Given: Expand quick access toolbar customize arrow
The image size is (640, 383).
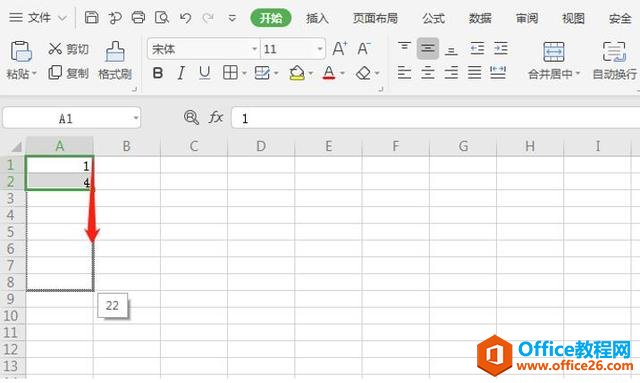Looking at the screenshot, I should (232, 18).
